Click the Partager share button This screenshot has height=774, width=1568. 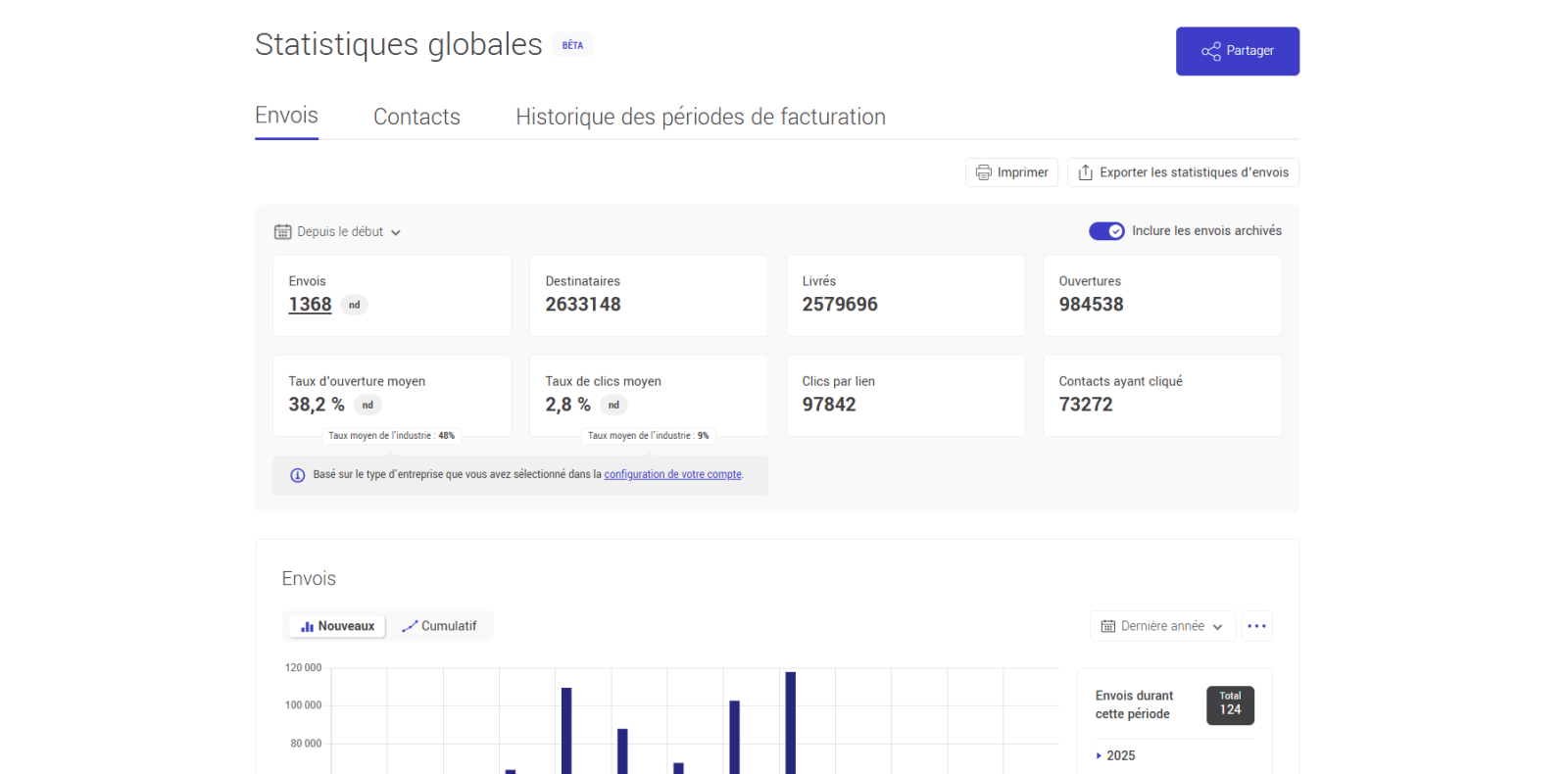coord(1238,51)
